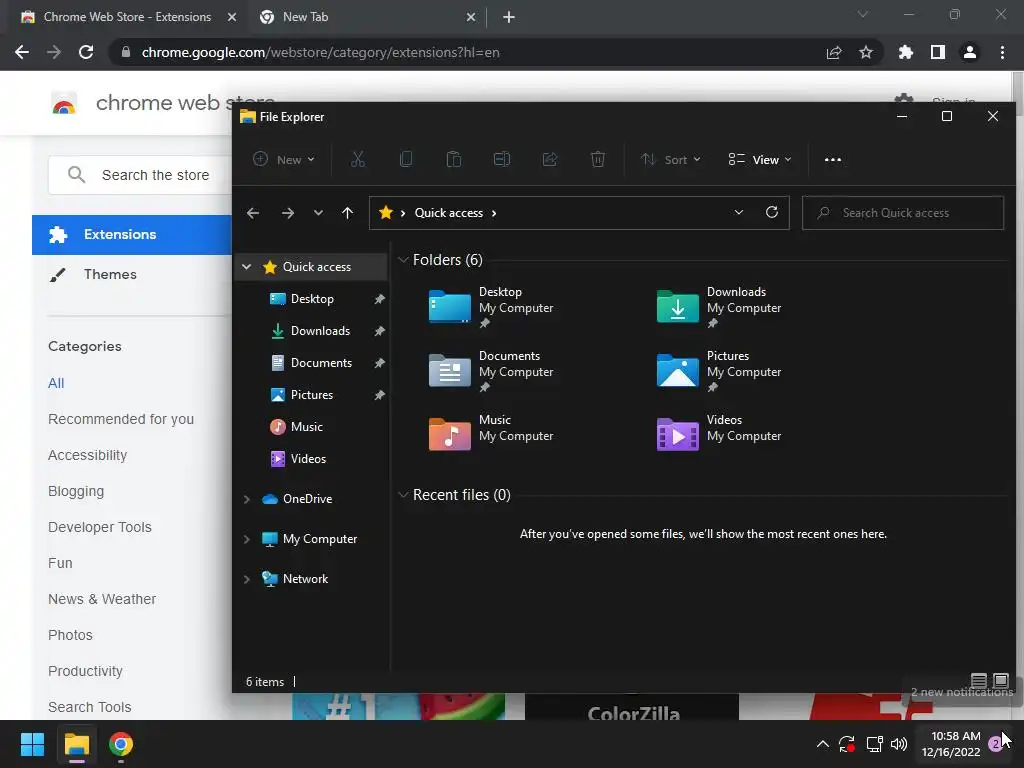Screen dimensions: 1024x768
Task: Click the Chrome address bar URL
Action: click(320, 52)
